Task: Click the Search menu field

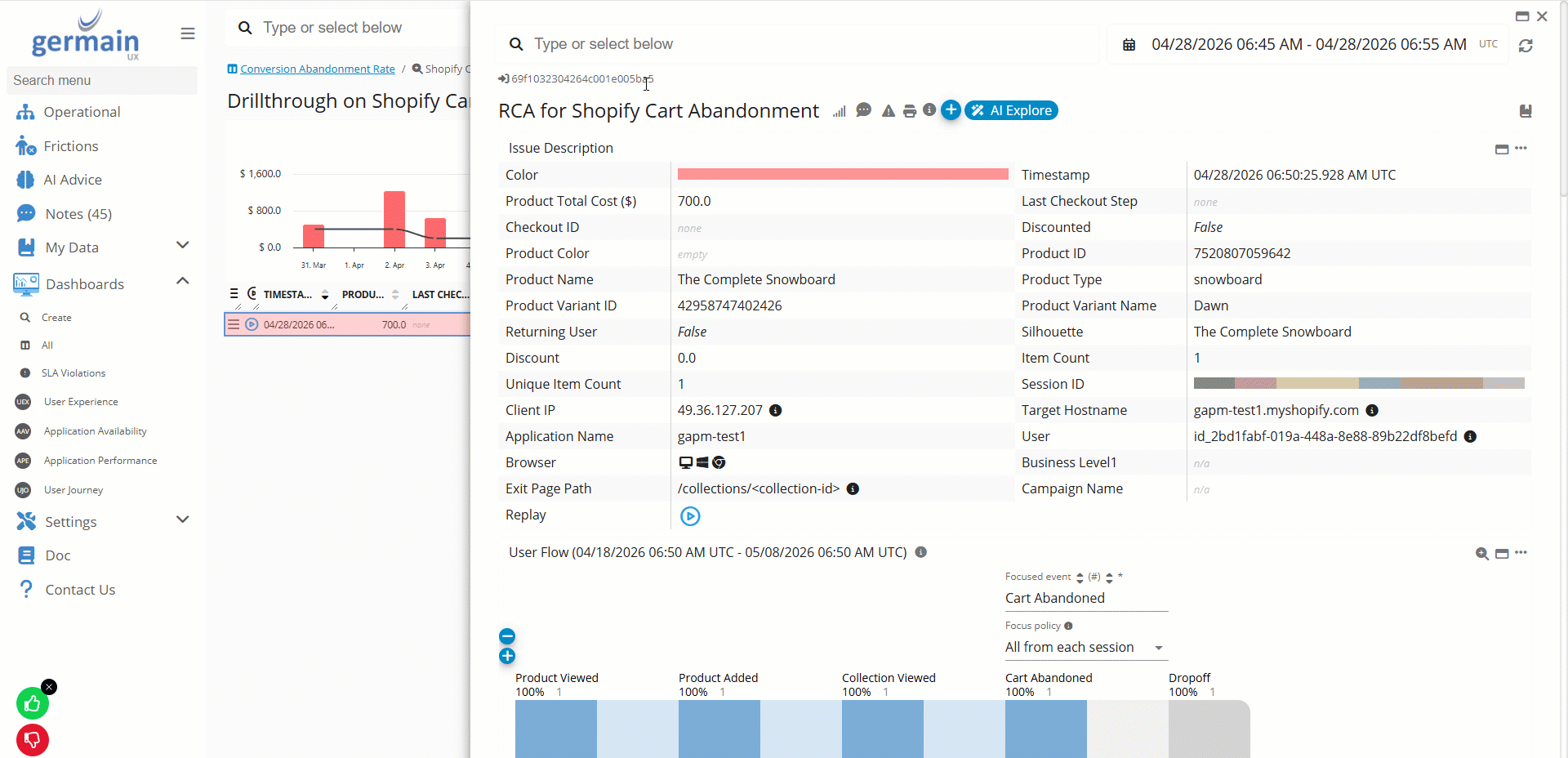Action: pos(102,80)
